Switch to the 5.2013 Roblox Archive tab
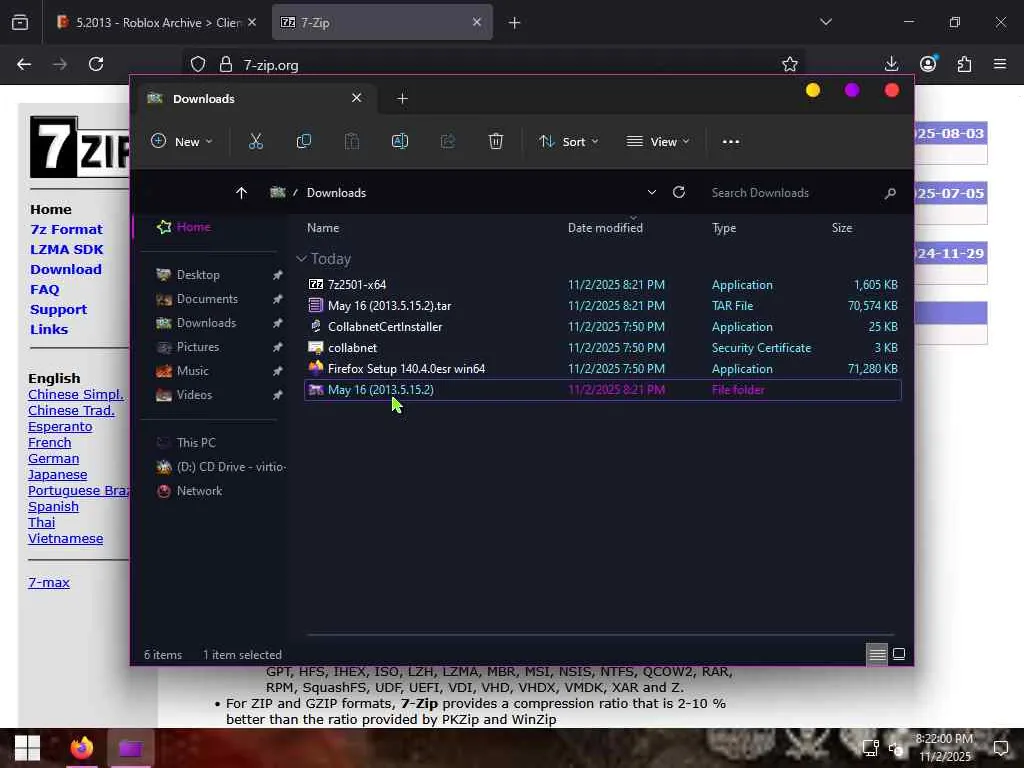This screenshot has height=768, width=1024. [157, 23]
